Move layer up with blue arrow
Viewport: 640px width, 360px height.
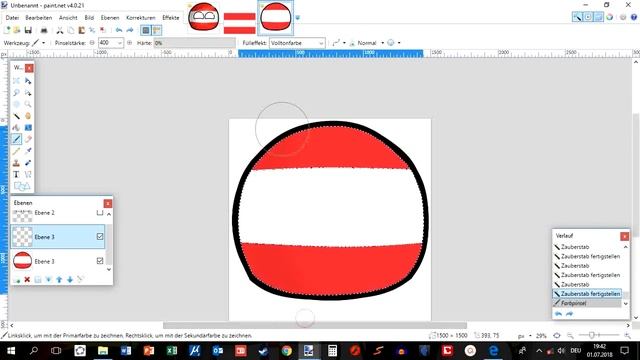tap(59, 280)
